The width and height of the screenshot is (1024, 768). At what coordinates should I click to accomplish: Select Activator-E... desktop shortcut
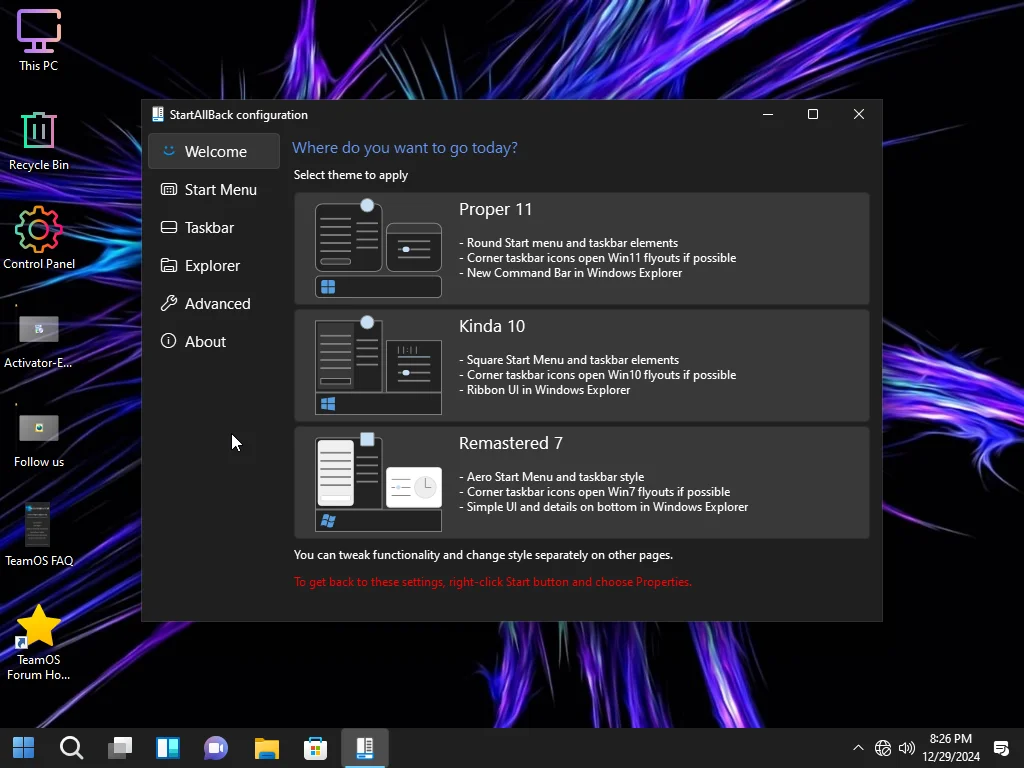pos(39,340)
